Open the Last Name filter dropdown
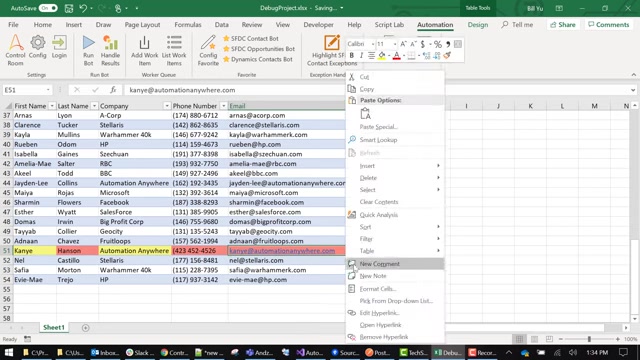 pos(94,106)
